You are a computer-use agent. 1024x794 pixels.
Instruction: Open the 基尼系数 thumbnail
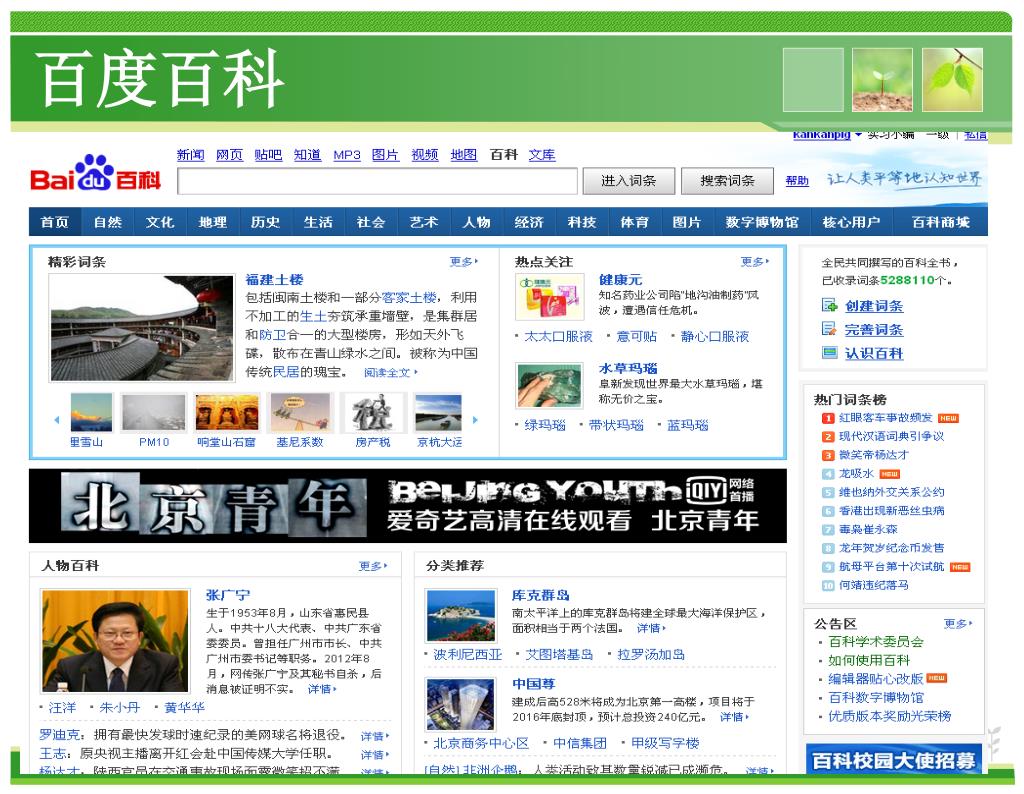(x=300, y=413)
